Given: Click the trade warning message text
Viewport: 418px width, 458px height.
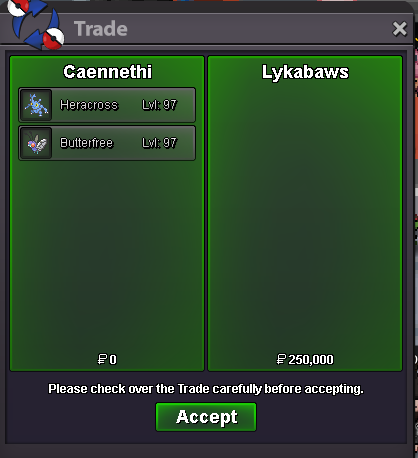Looking at the screenshot, I should 206,389.
